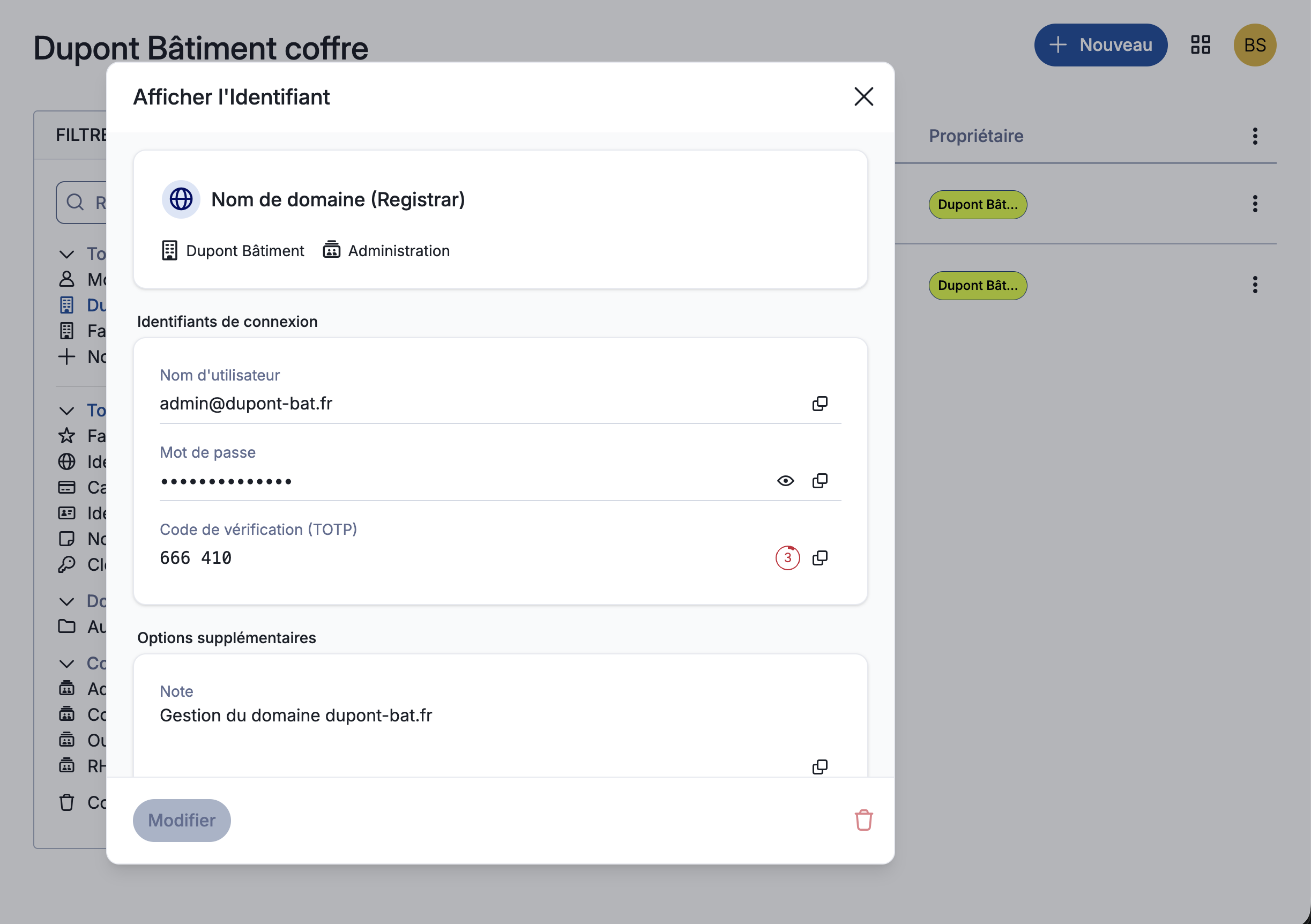Click the Administration collection label
This screenshot has height=924, width=1311.
tap(399, 251)
